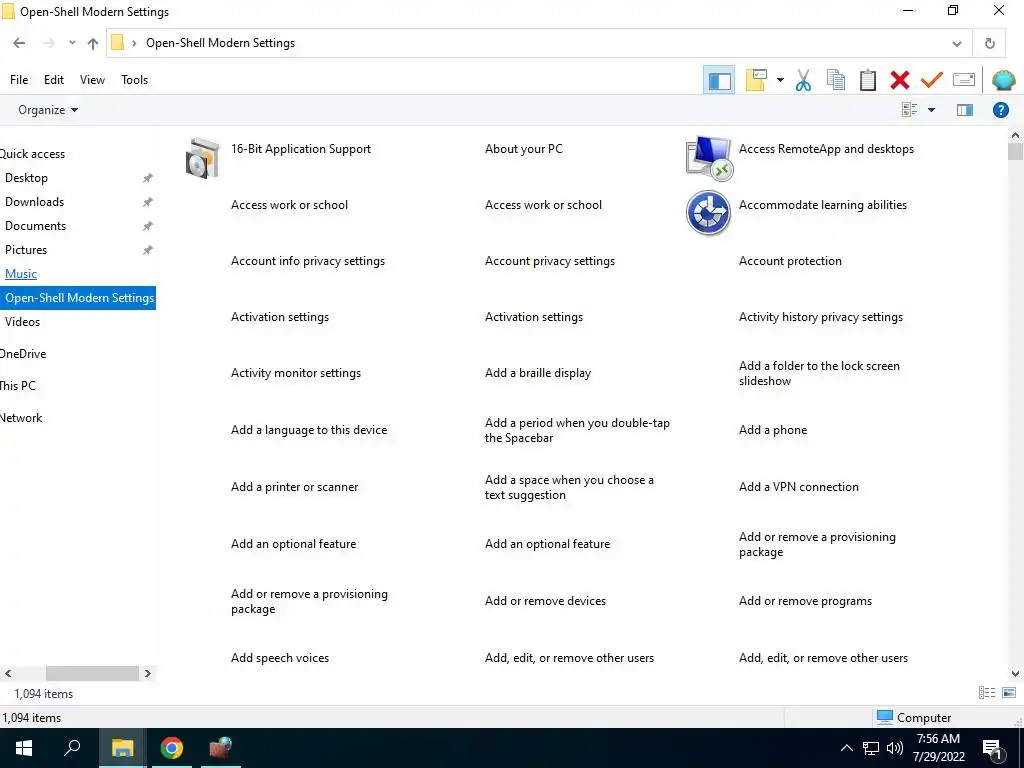Image resolution: width=1024 pixels, height=768 pixels.
Task: Open Accommodate learning abilities icon
Action: pyautogui.click(x=709, y=213)
